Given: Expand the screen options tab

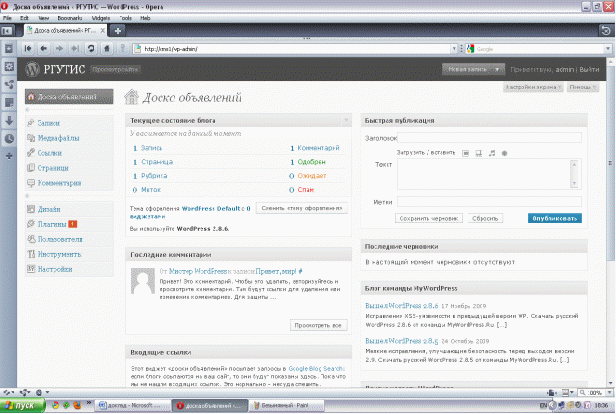Looking at the screenshot, I should 533,87.
